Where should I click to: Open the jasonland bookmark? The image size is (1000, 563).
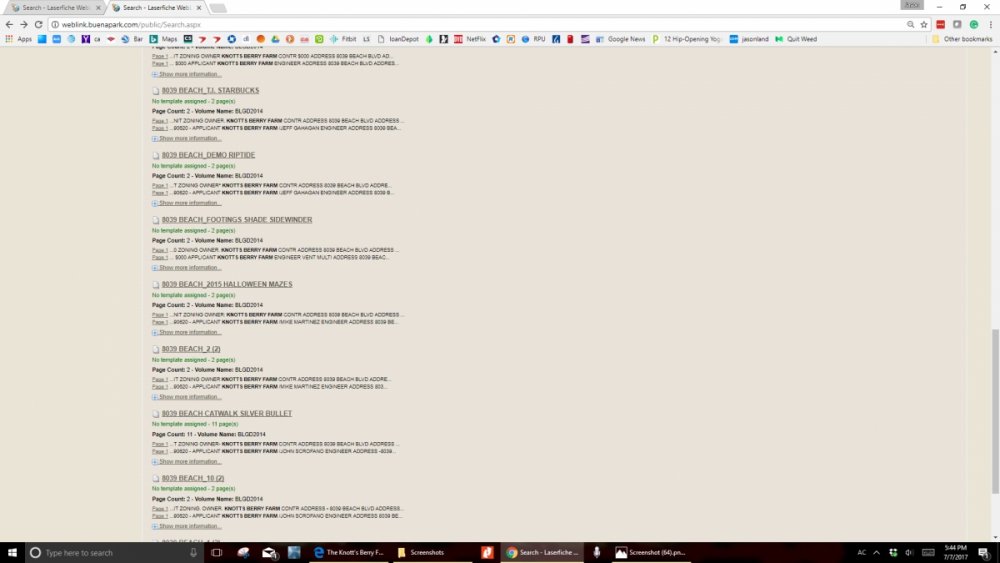[749, 39]
